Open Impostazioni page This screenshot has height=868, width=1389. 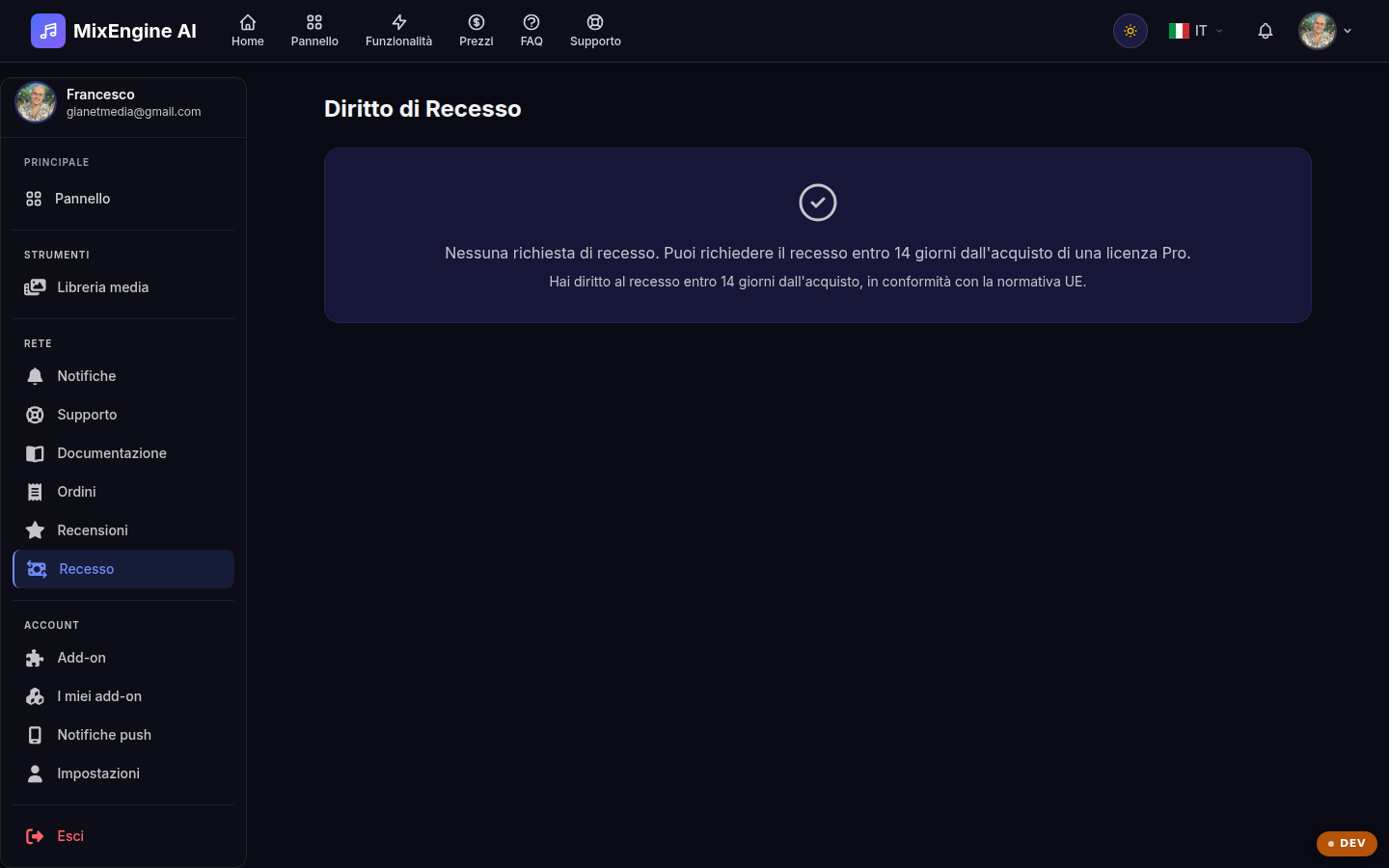pos(123,773)
